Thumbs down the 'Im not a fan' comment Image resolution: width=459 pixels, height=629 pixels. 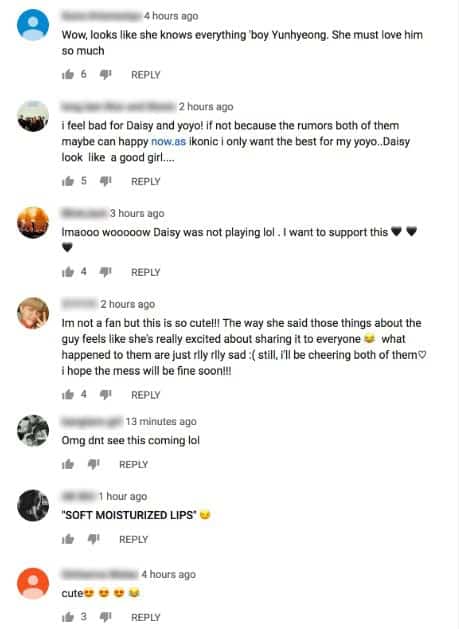(x=106, y=395)
